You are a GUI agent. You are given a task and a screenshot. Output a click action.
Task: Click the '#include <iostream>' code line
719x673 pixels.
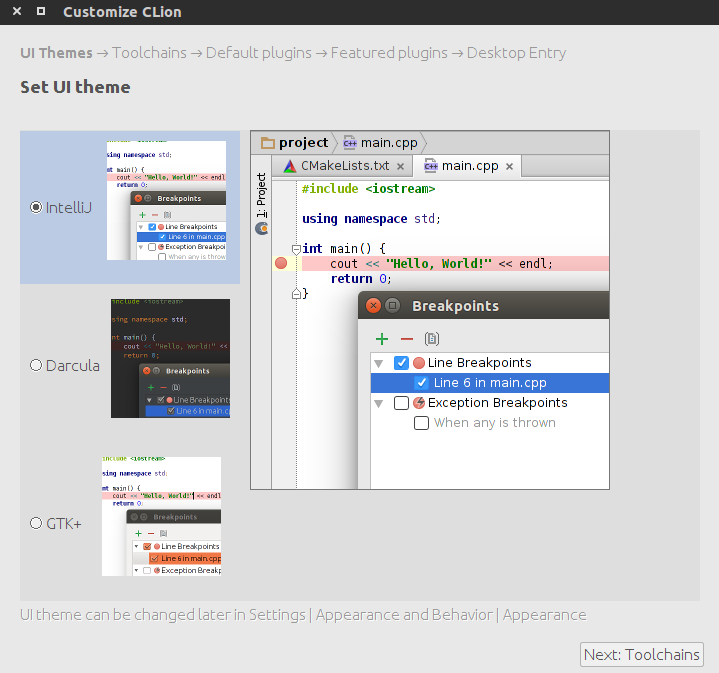(x=368, y=188)
